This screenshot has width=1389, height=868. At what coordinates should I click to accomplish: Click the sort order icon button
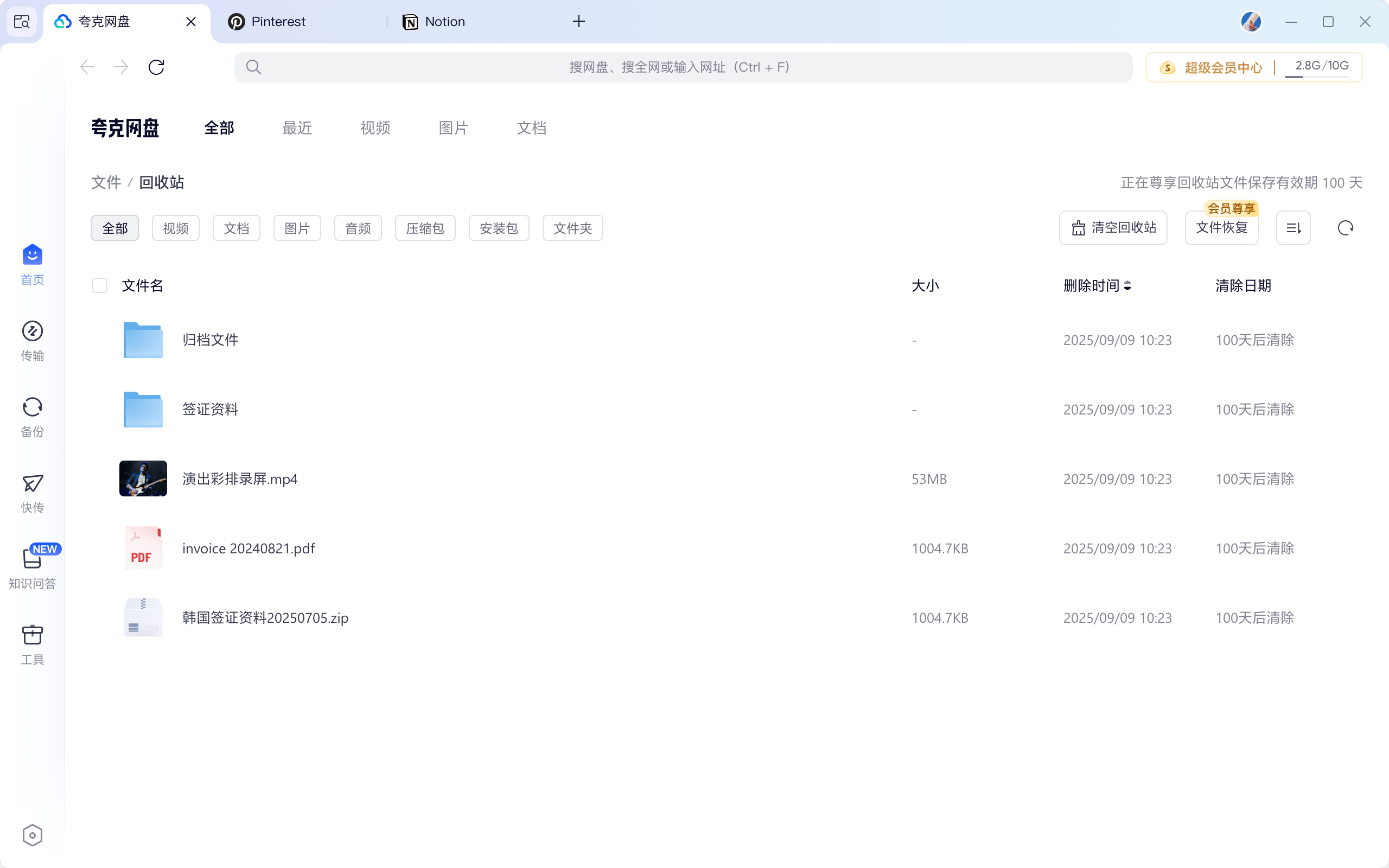[x=1293, y=228]
